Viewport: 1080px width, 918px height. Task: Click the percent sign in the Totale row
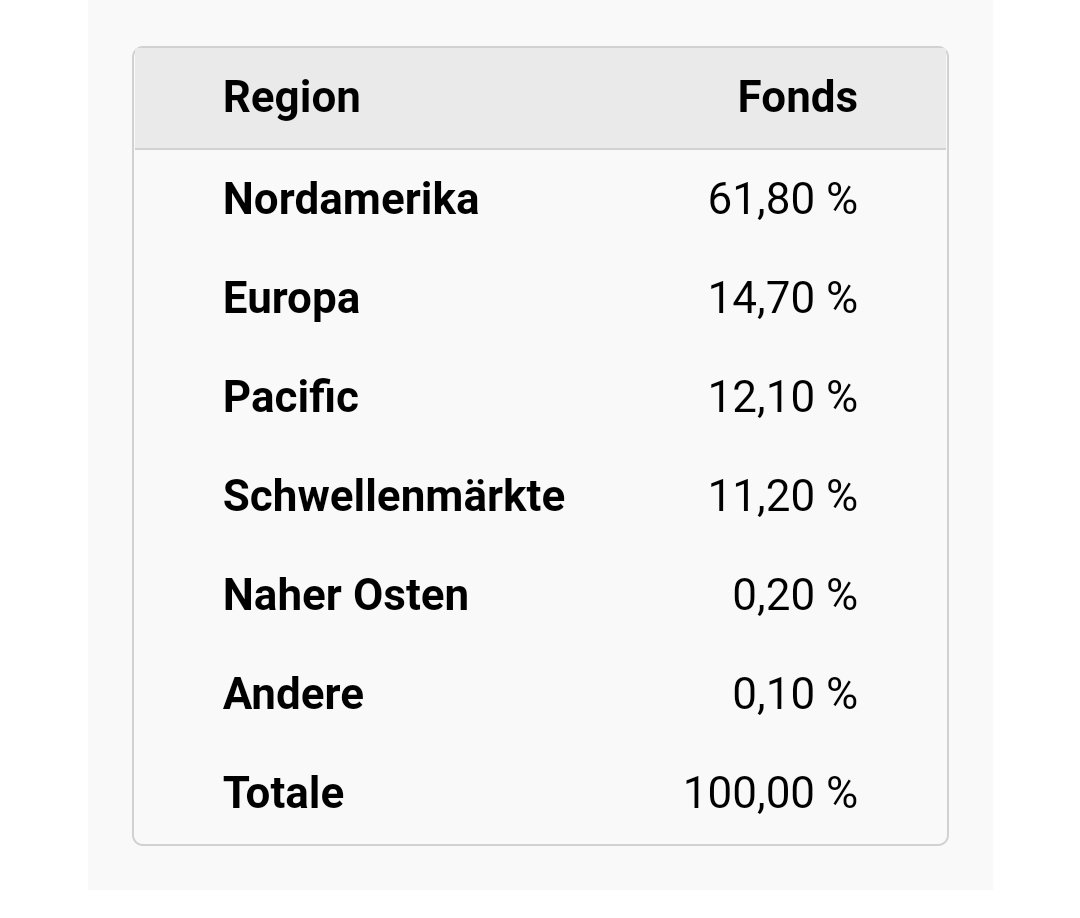[842, 793]
